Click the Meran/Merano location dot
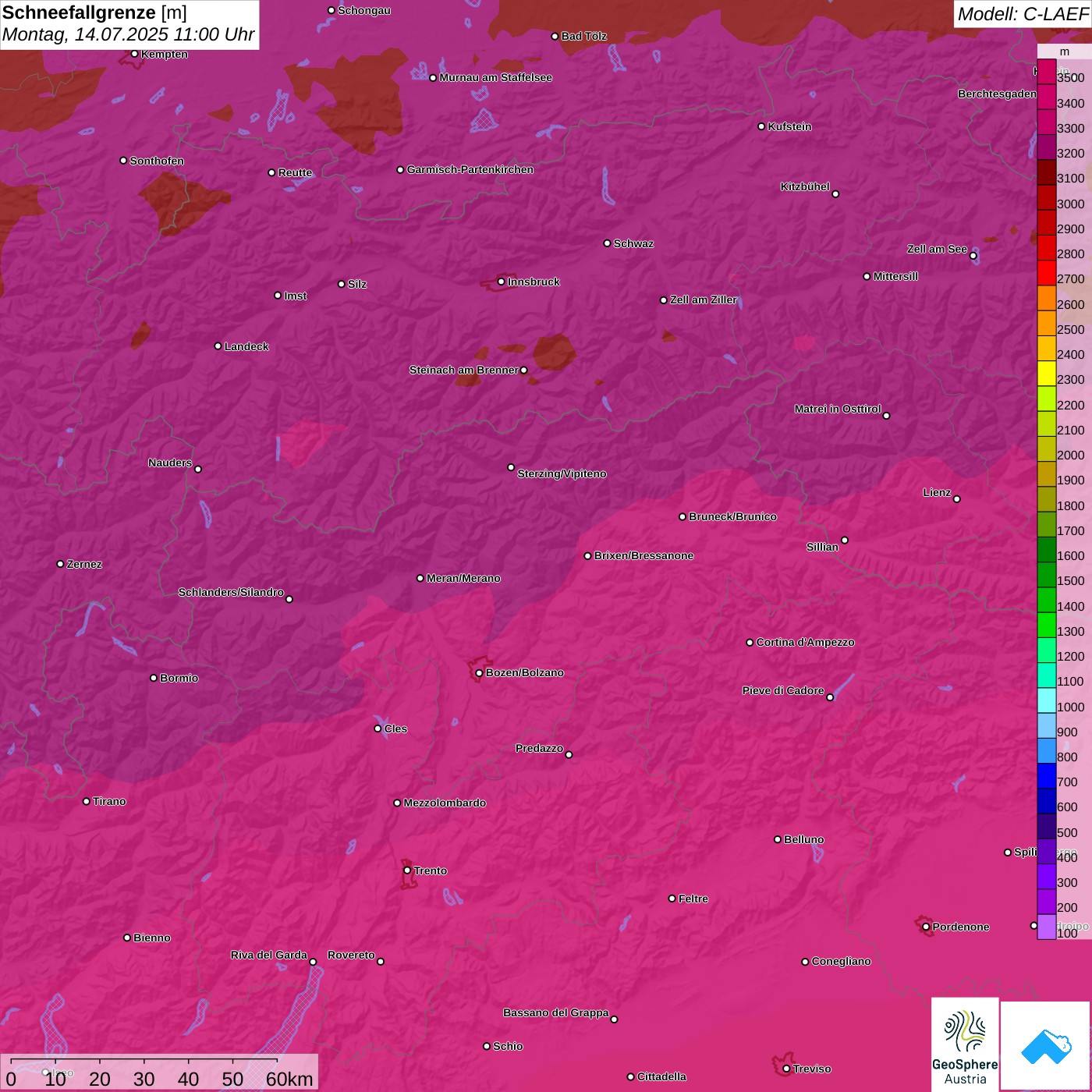Viewport: 1092px width, 1092px height. click(x=420, y=578)
